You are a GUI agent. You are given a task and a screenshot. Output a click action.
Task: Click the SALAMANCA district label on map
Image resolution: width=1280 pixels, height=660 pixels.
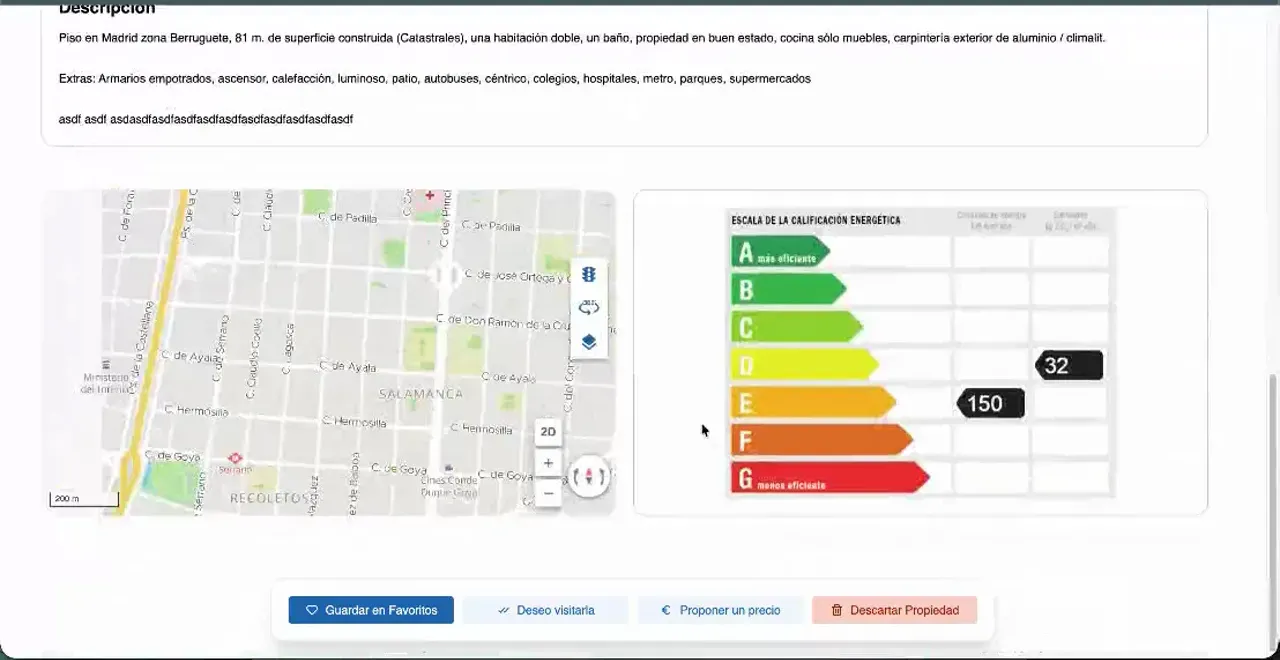pos(420,395)
